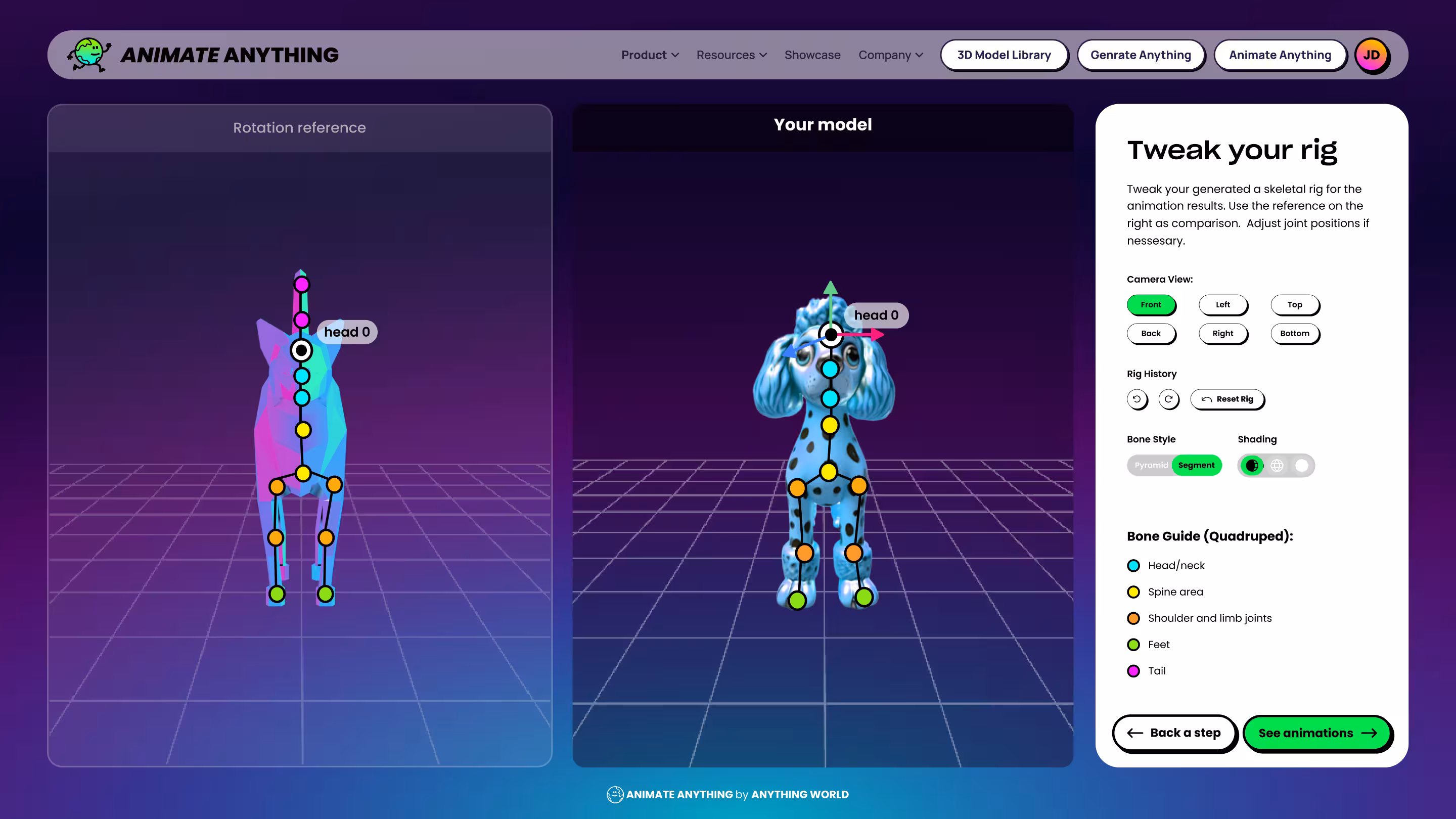Click the Feet bone guide entry

[1148, 645]
